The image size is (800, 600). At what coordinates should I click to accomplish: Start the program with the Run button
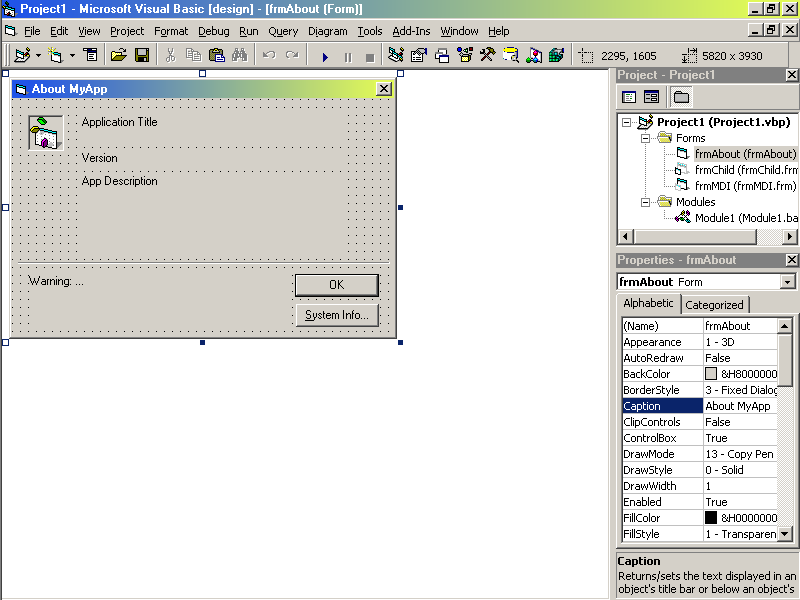point(325,57)
